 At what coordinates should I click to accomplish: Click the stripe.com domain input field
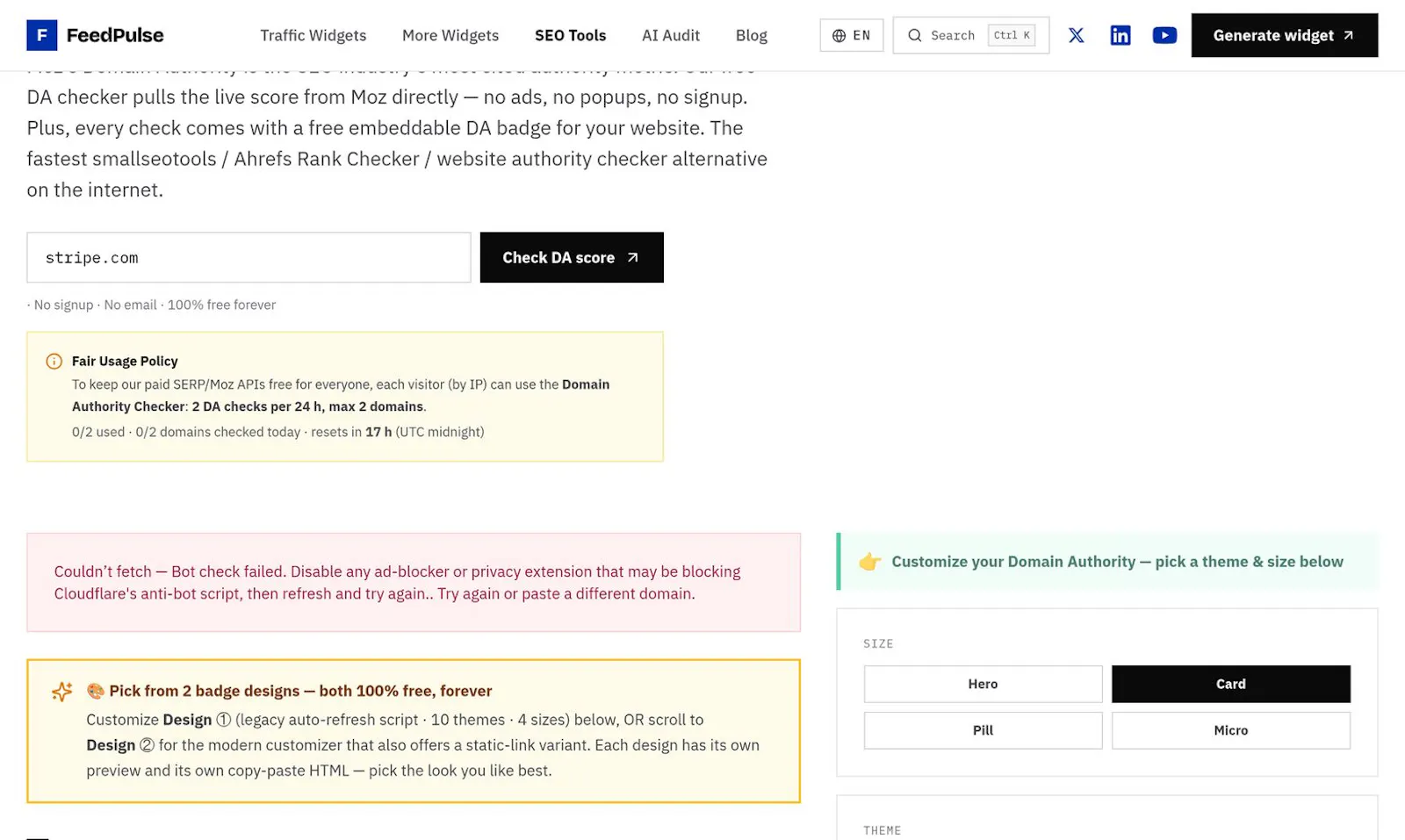click(x=249, y=257)
